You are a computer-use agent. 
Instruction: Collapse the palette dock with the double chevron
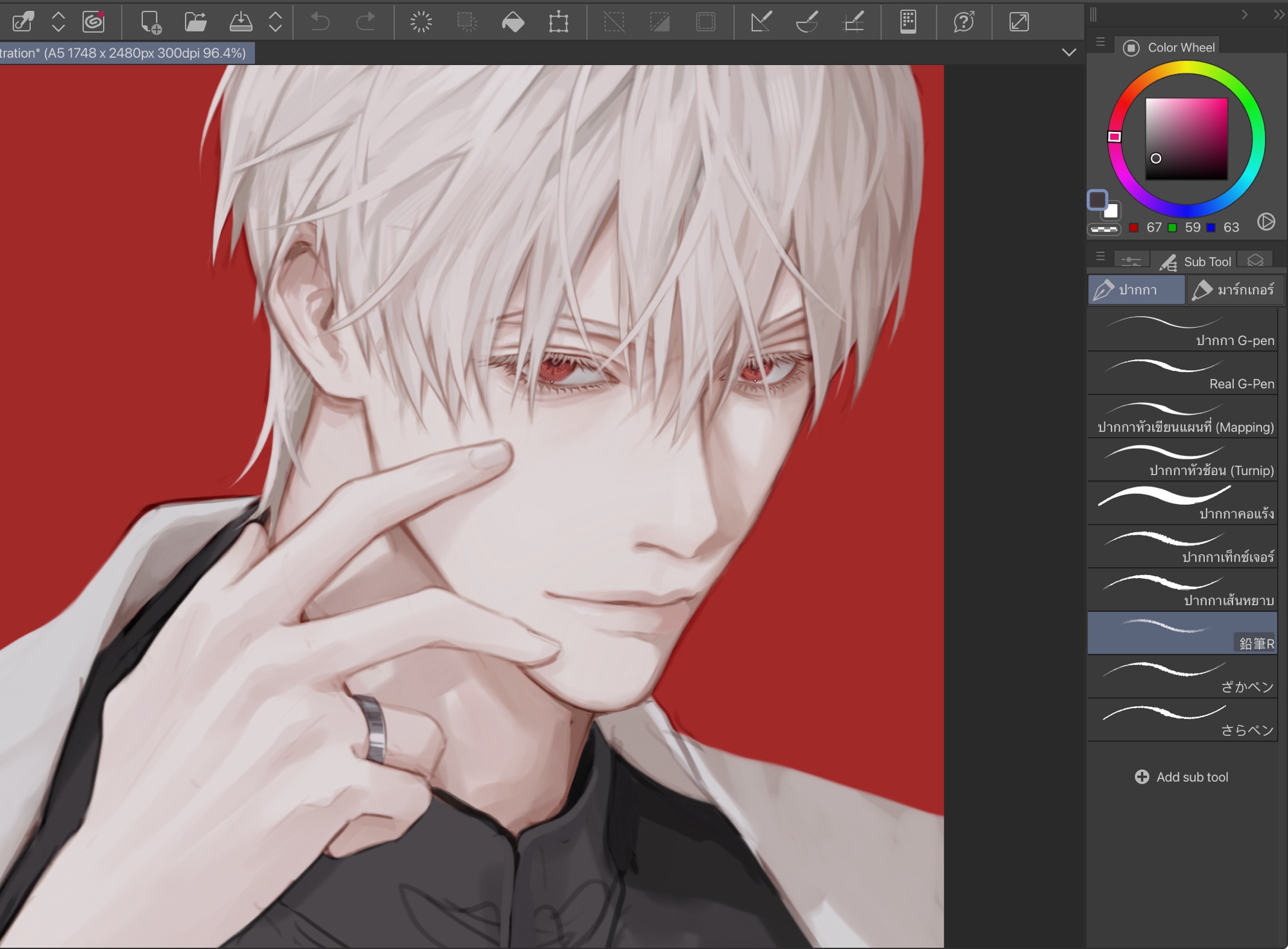click(1278, 14)
